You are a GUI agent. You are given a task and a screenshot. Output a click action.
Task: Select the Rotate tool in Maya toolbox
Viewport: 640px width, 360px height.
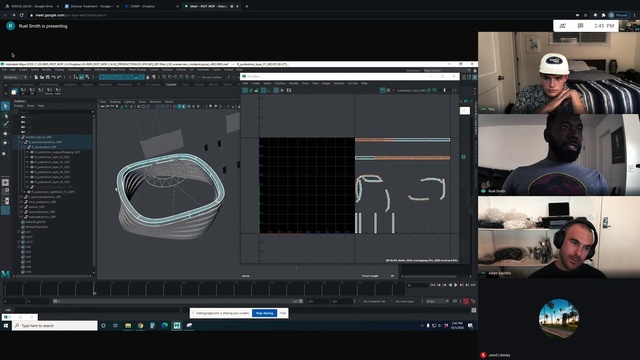point(5,143)
